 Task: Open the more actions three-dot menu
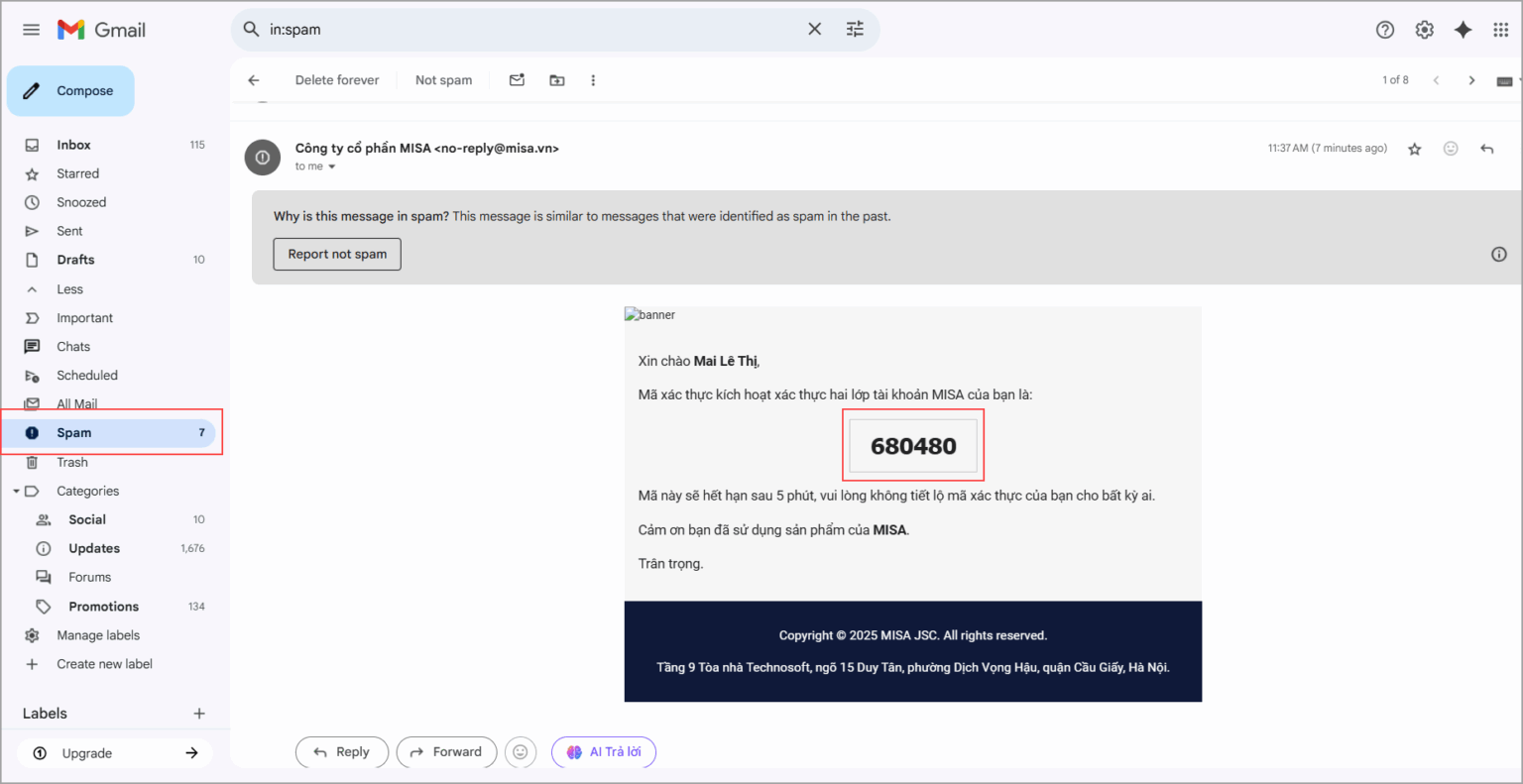click(593, 80)
